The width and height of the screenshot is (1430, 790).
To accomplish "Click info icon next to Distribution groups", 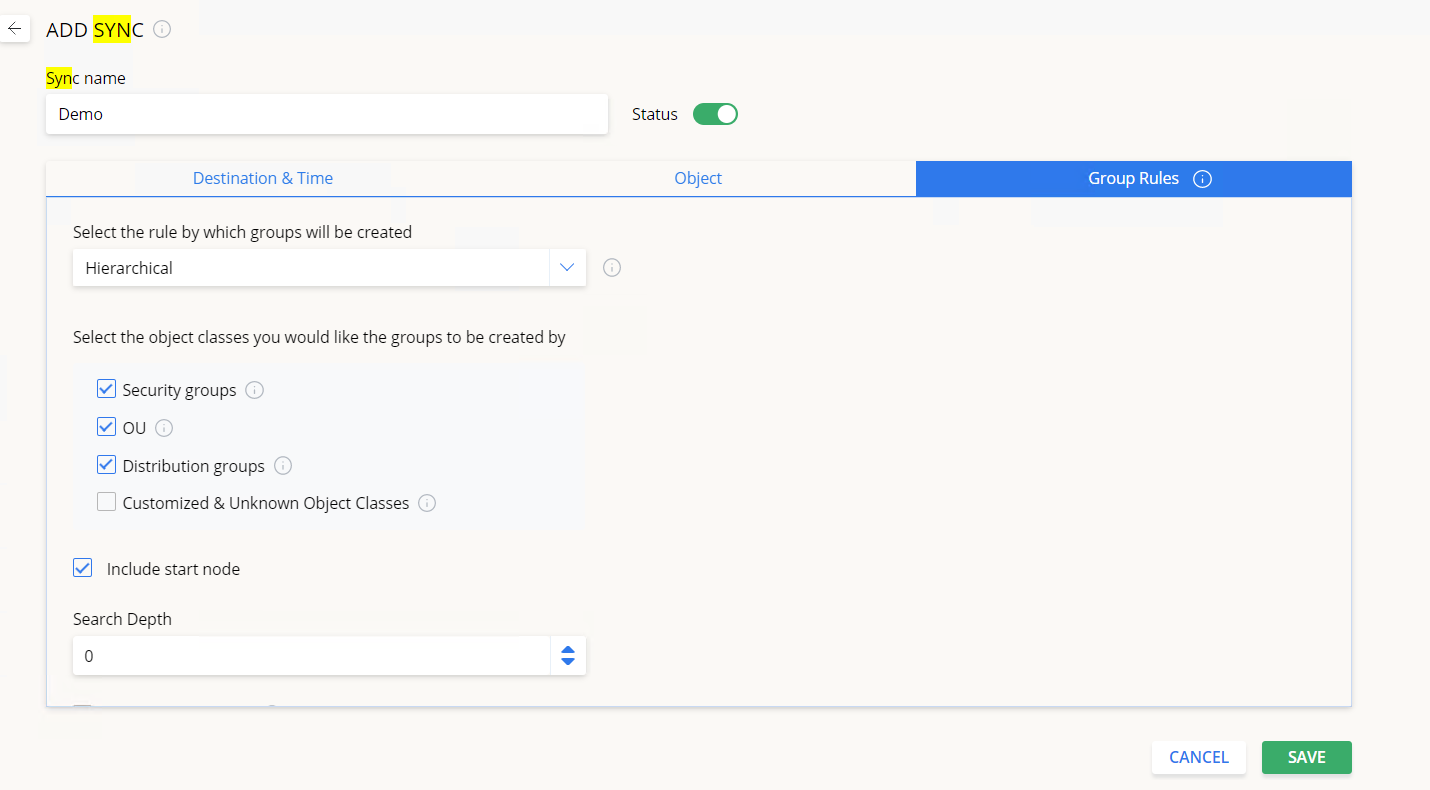I will pyautogui.click(x=283, y=466).
